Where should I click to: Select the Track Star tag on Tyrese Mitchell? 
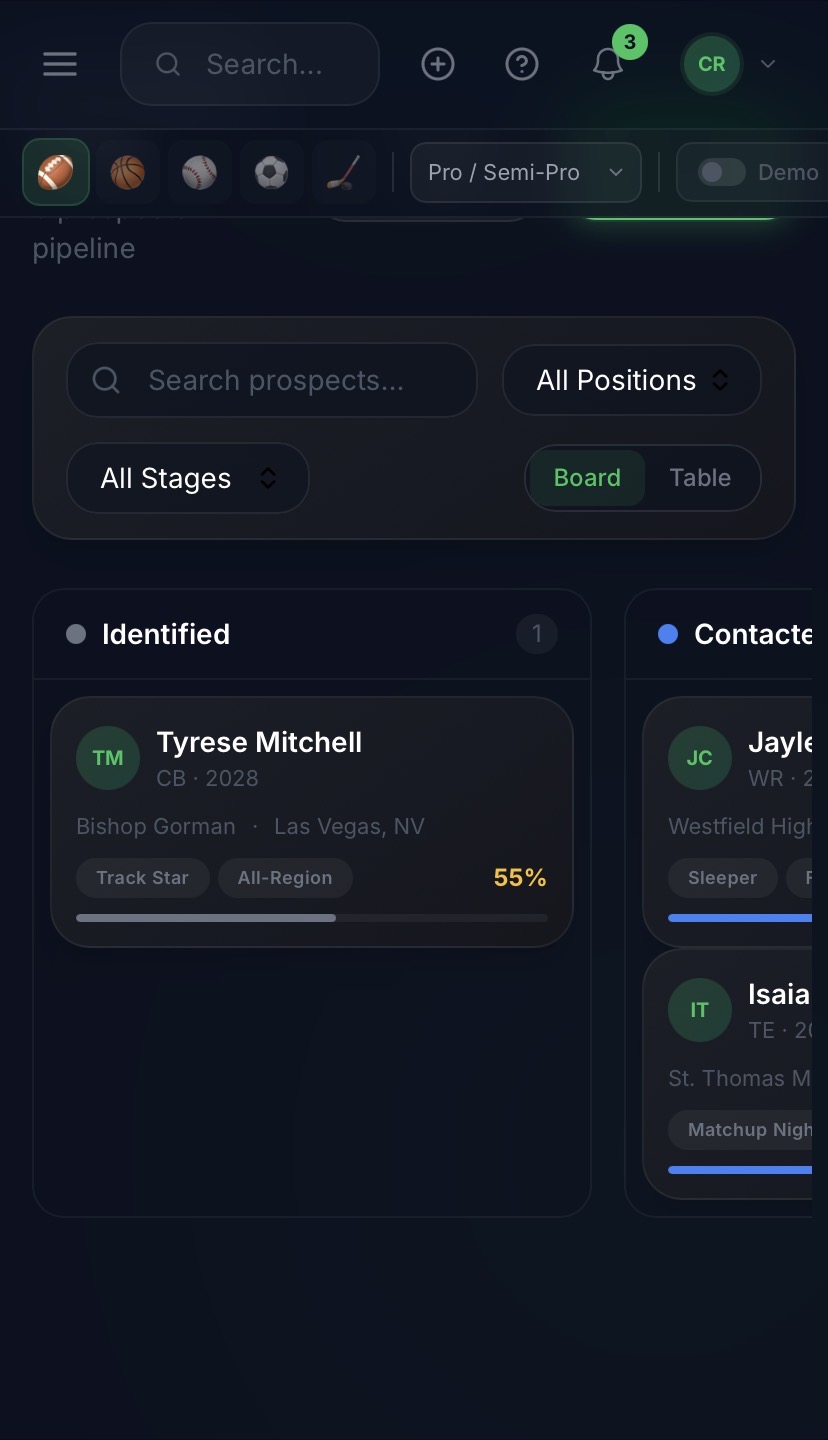[x=142, y=877]
